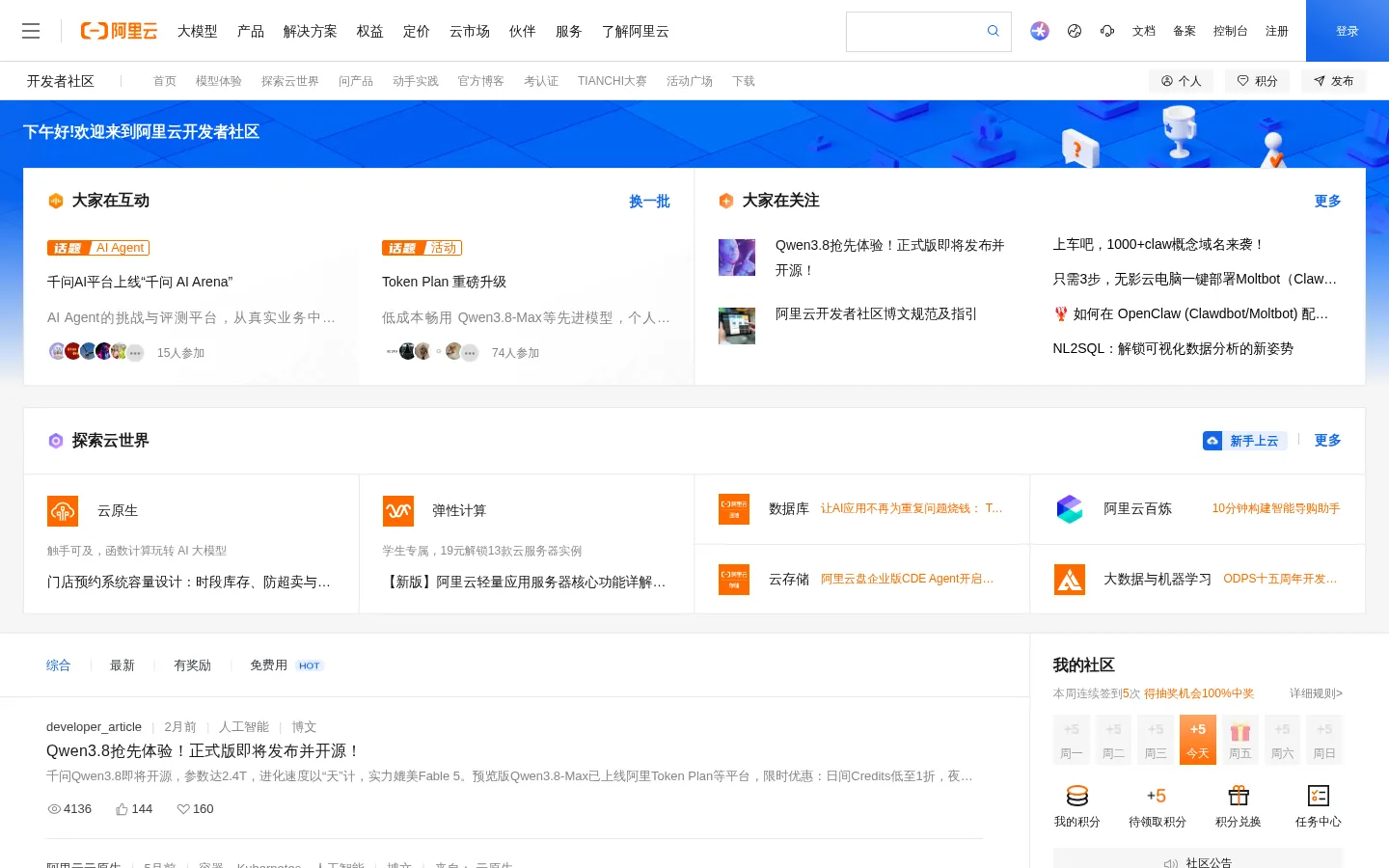This screenshot has height=868, width=1389.
Task: Switch to the 有奖励 feed tab
Action: 192,665
